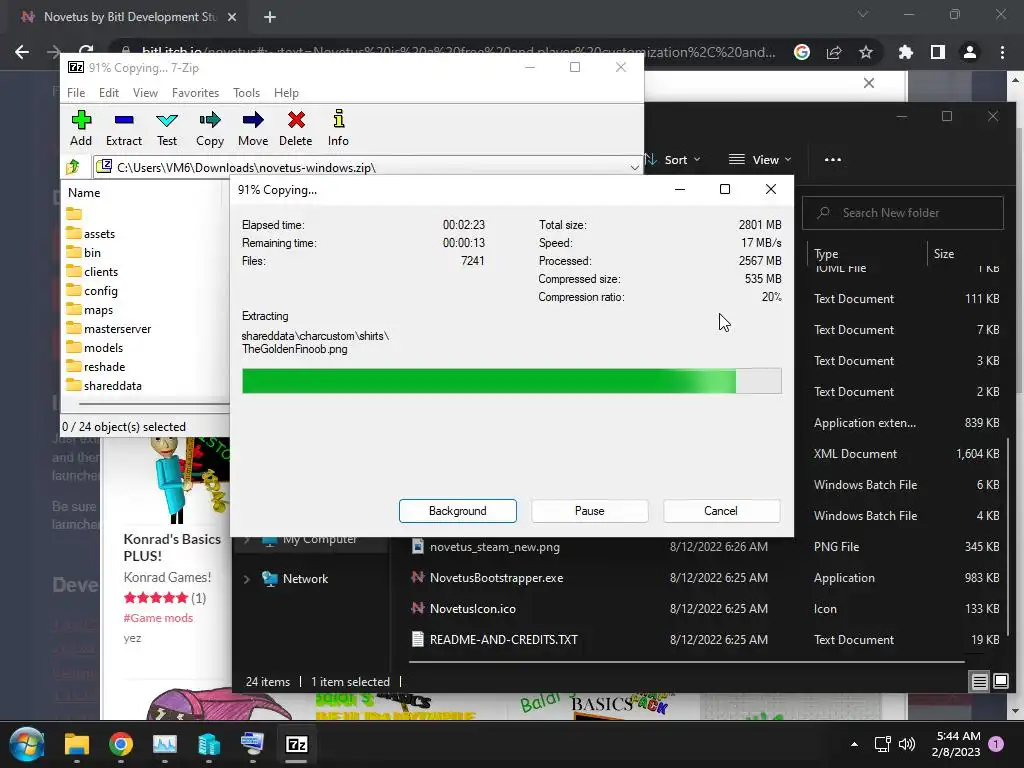Viewport: 1024px width, 768px height.
Task: Open Google Chrome from taskbar
Action: coord(121,744)
